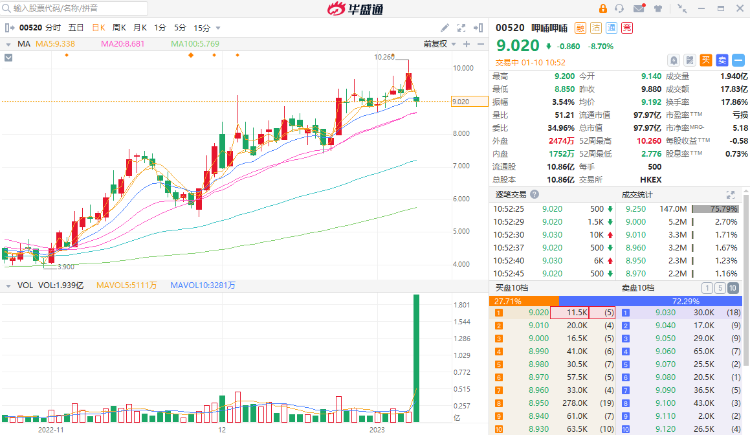The height and width of the screenshot is (435, 750).
Task: Select bid price 8.950 with 278.0K
Action: [x=552, y=403]
